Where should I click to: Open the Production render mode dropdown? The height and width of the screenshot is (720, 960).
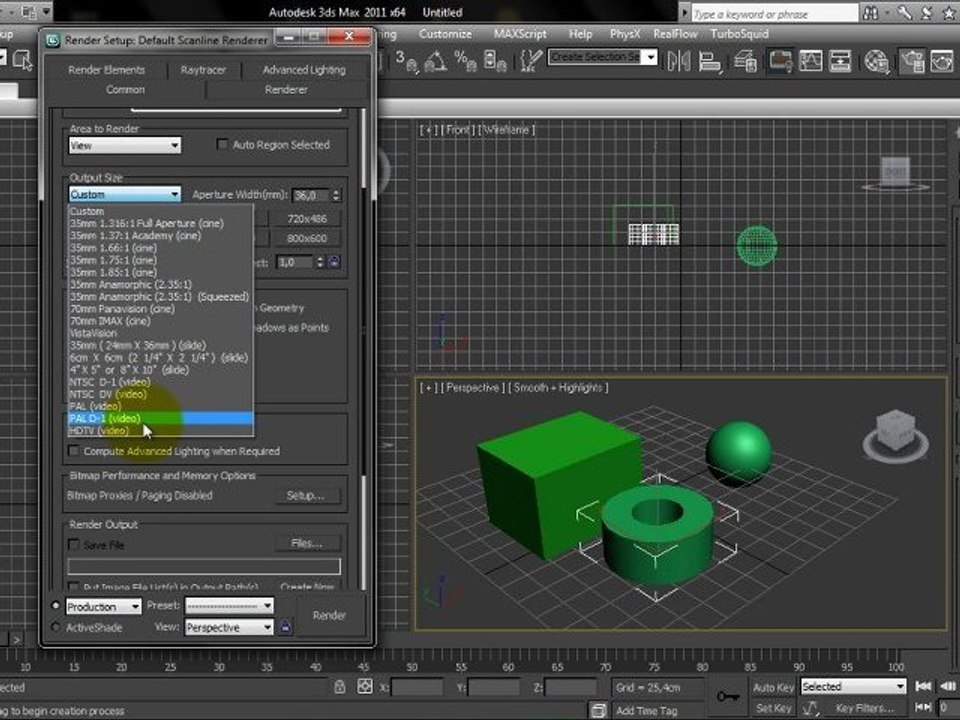tap(103, 606)
